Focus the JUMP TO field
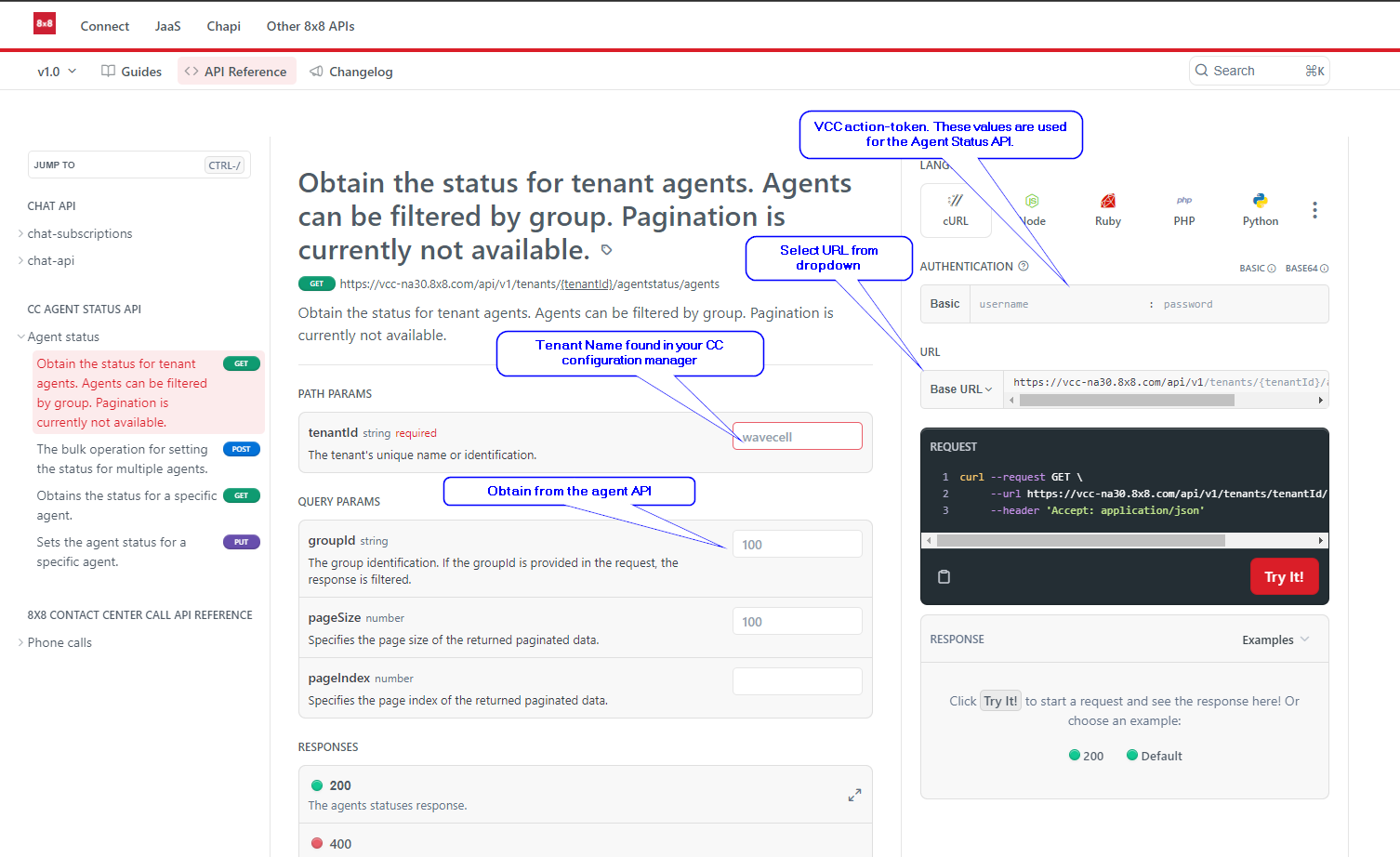Image resolution: width=1400 pixels, height=857 pixels. (x=139, y=165)
